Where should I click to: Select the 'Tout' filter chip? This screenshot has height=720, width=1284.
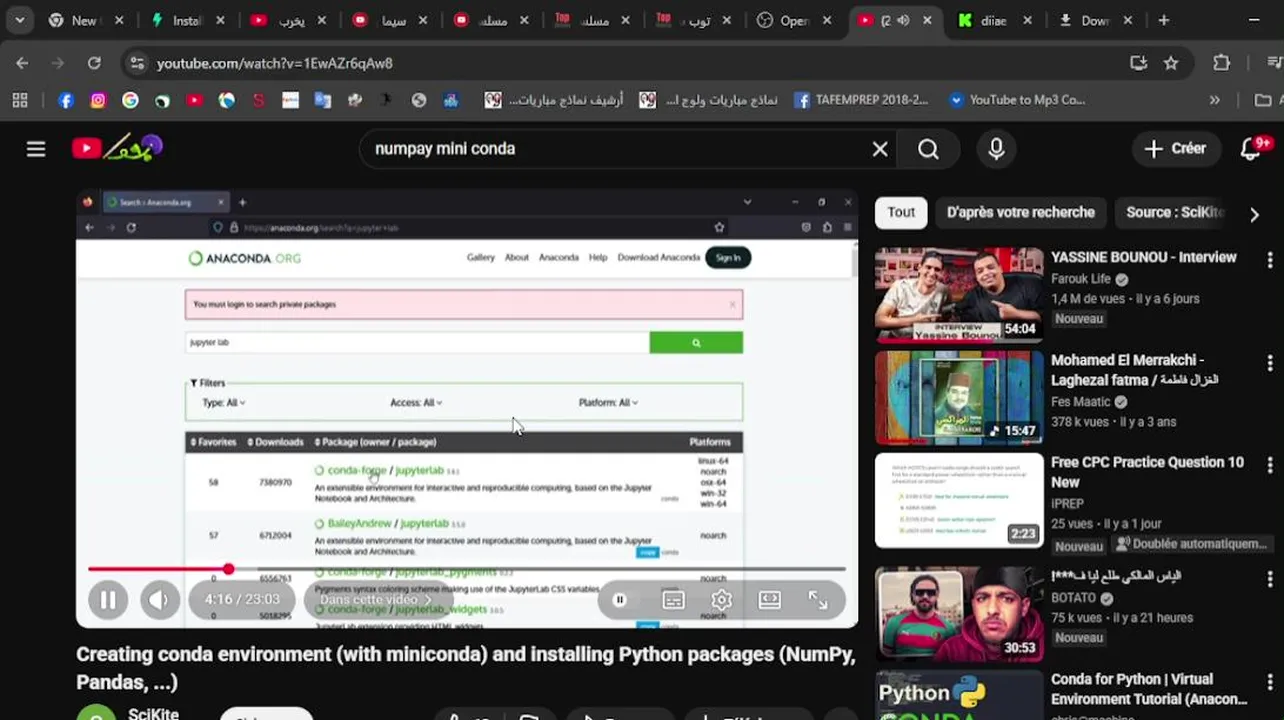point(901,212)
